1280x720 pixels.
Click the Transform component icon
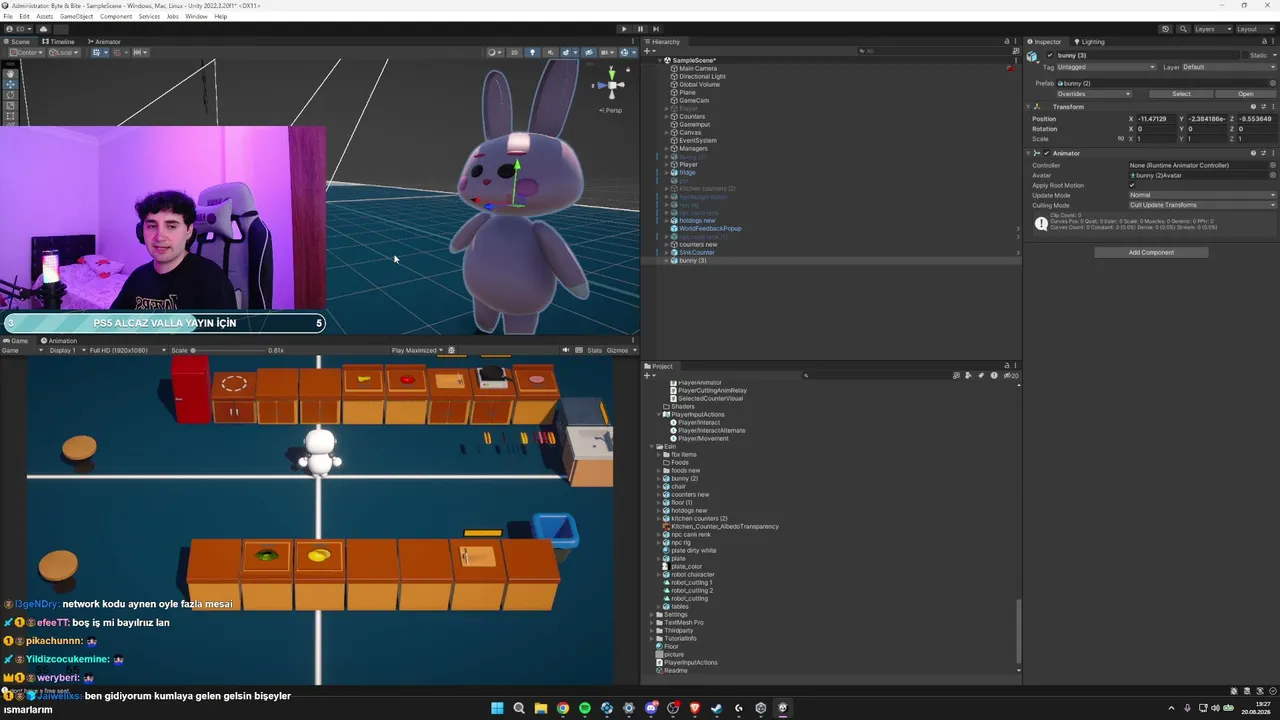coord(1037,107)
